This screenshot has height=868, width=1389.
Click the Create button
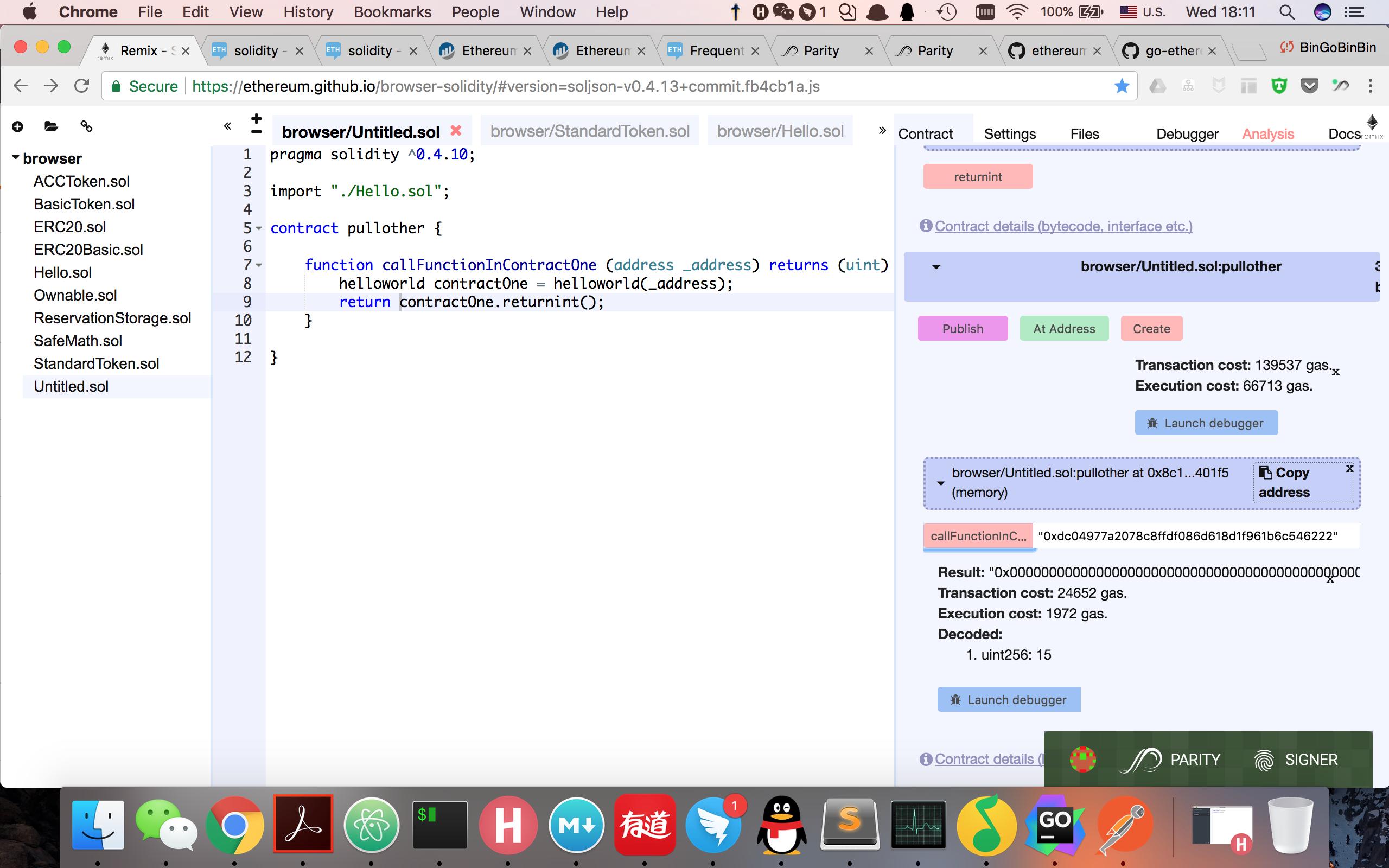[x=1151, y=328]
